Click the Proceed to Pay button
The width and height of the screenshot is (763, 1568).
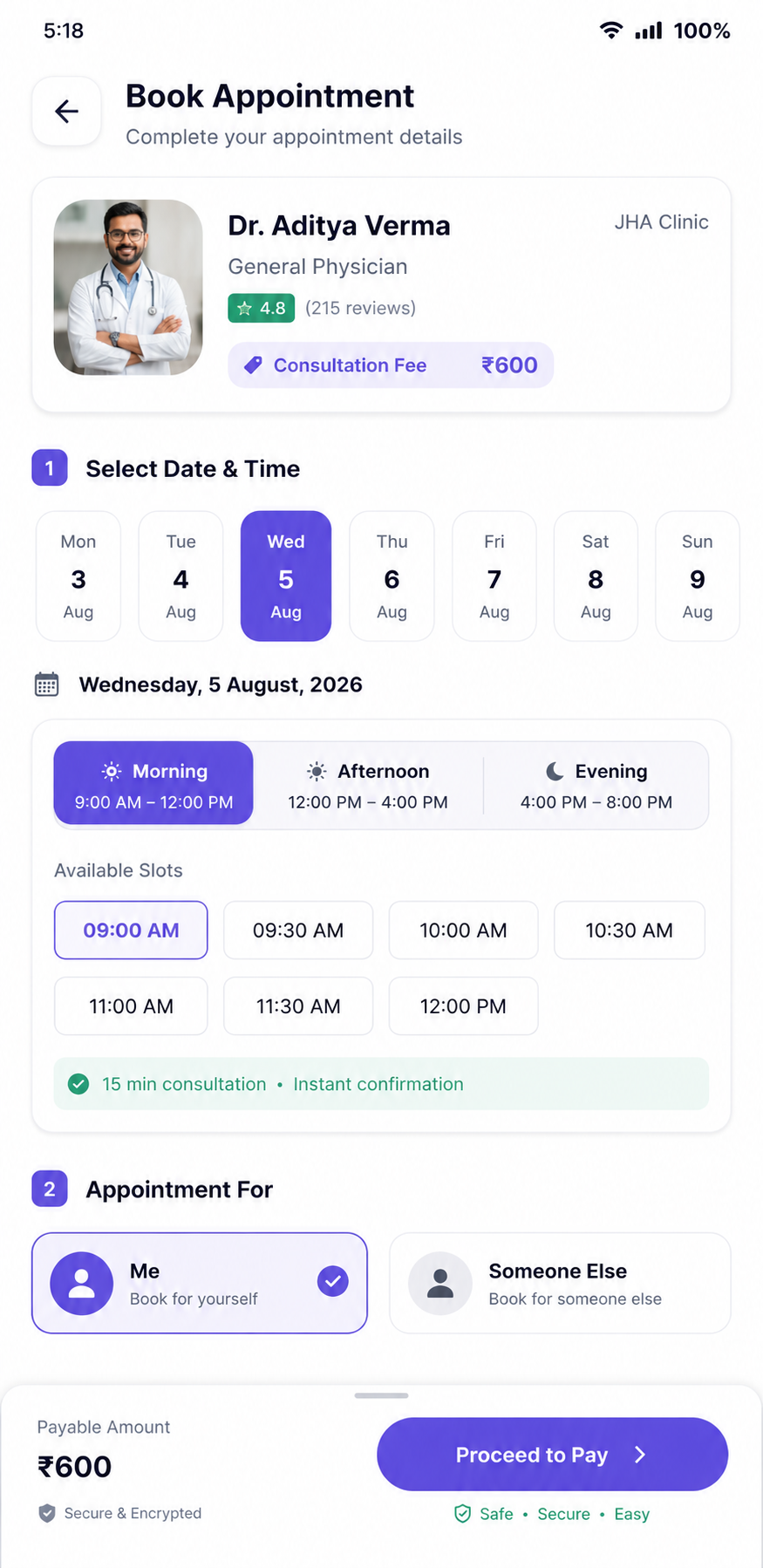(553, 1455)
